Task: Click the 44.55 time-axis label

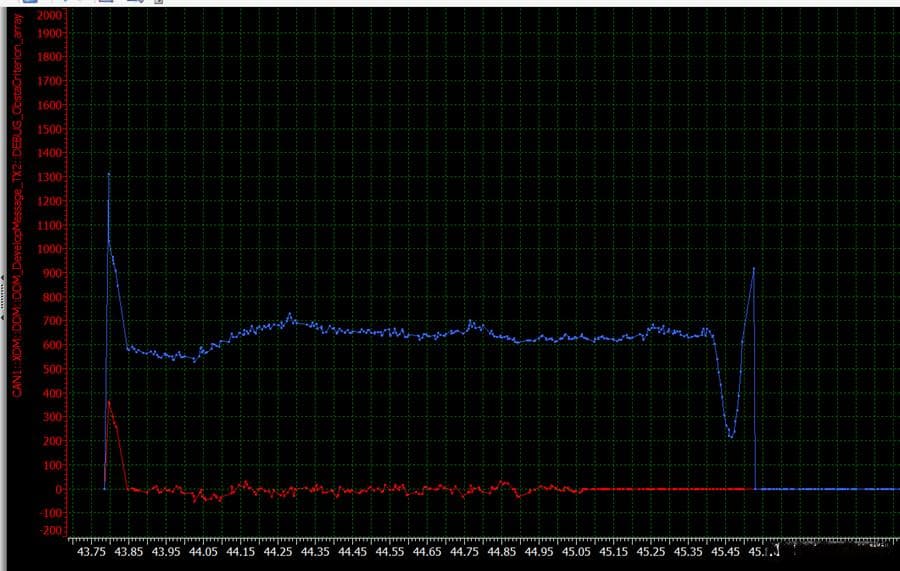Action: 390,552
